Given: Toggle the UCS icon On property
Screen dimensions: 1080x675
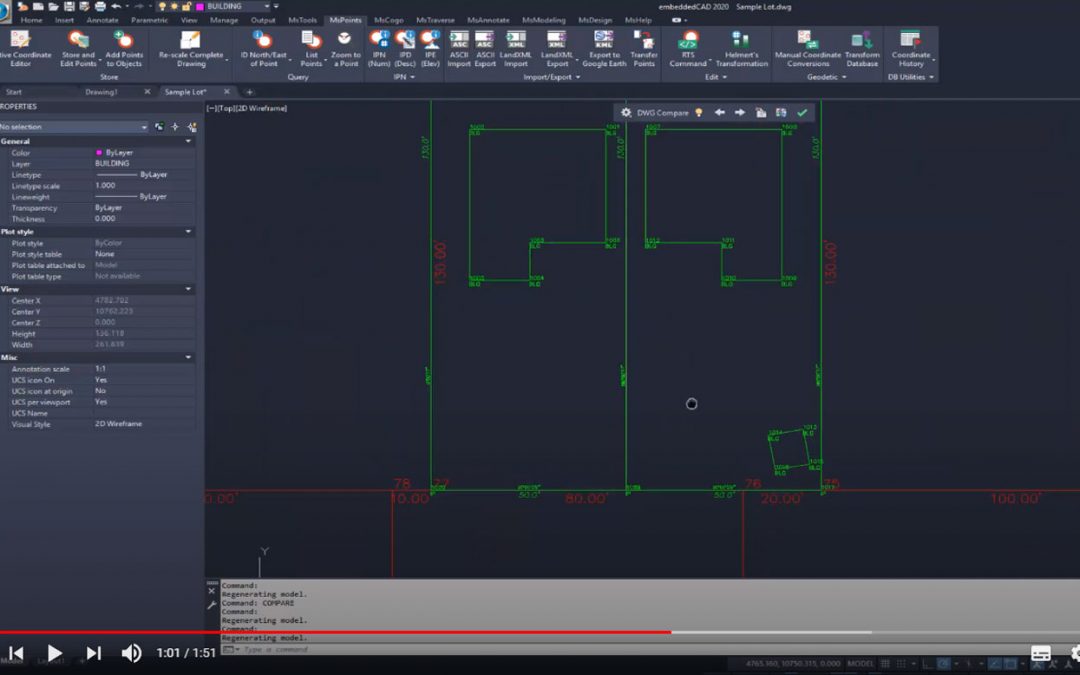Looking at the screenshot, I should pyautogui.click(x=101, y=380).
